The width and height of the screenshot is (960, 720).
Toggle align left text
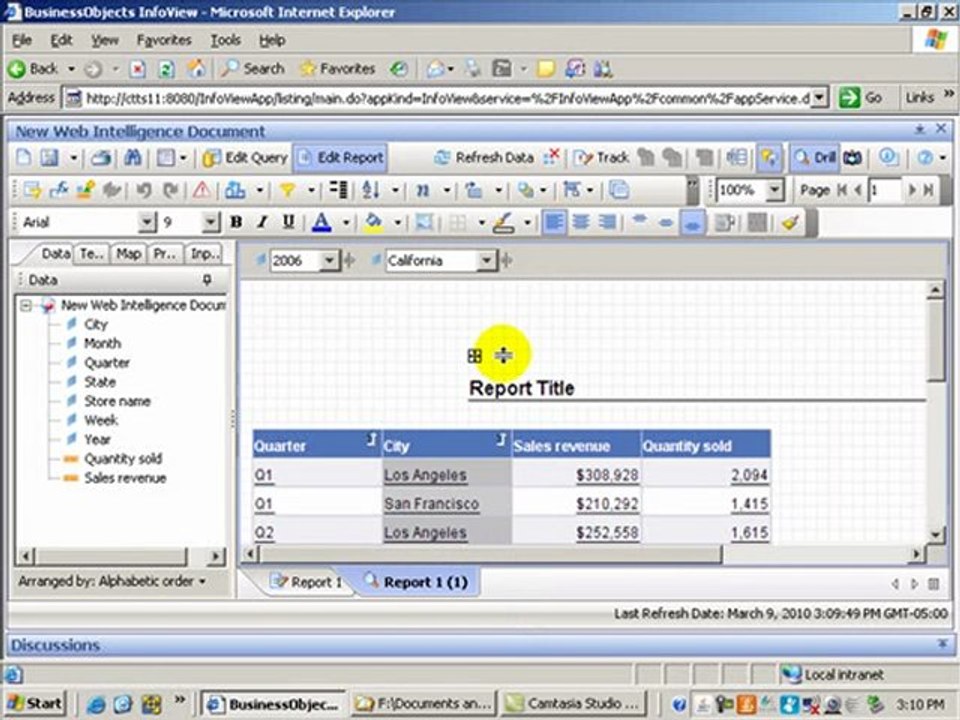point(554,222)
